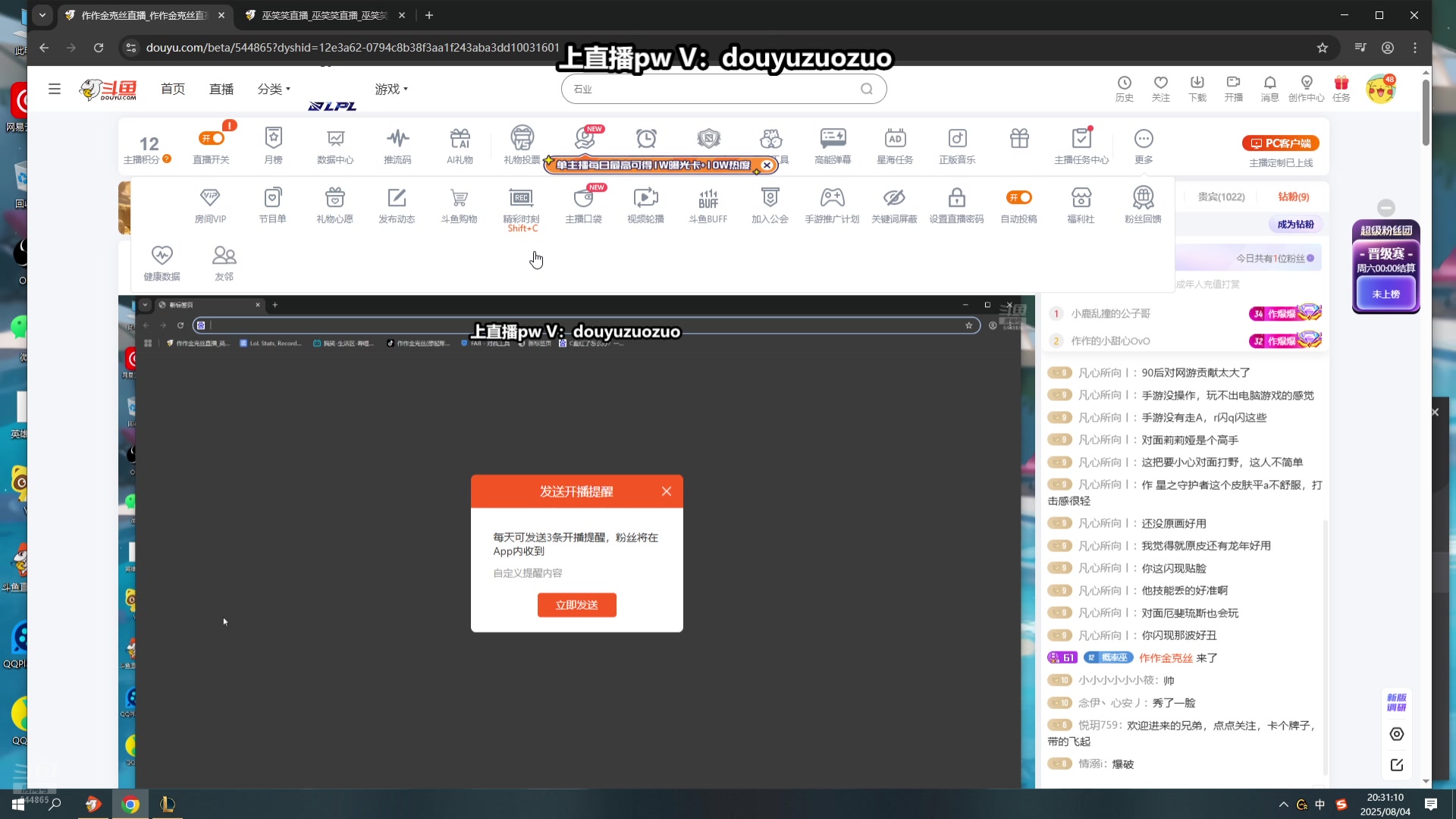Viewport: 1456px width, 819px height.
Task: Open the hamburger menu beside Douyu logo
Action: coord(55,89)
